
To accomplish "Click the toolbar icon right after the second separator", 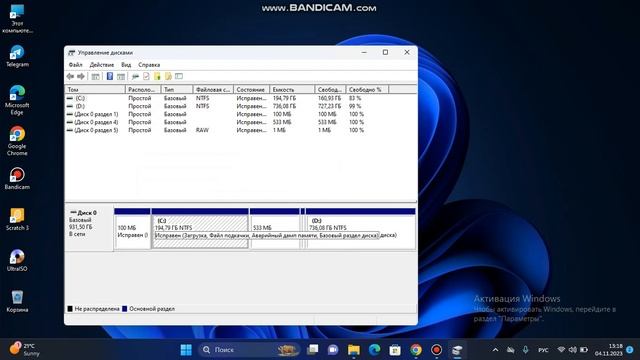I will [135, 76].
